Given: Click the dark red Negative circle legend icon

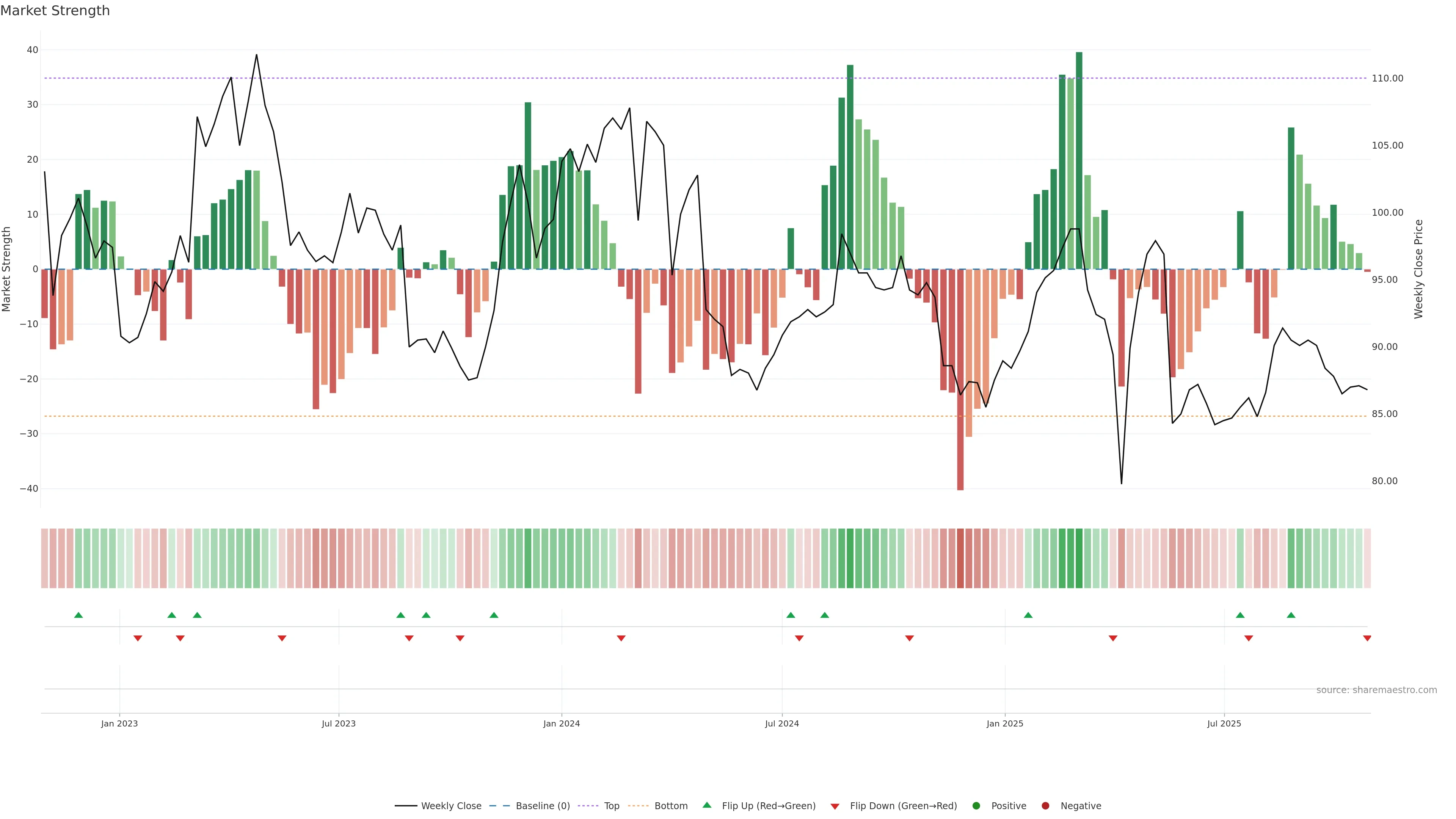Looking at the screenshot, I should (1045, 805).
